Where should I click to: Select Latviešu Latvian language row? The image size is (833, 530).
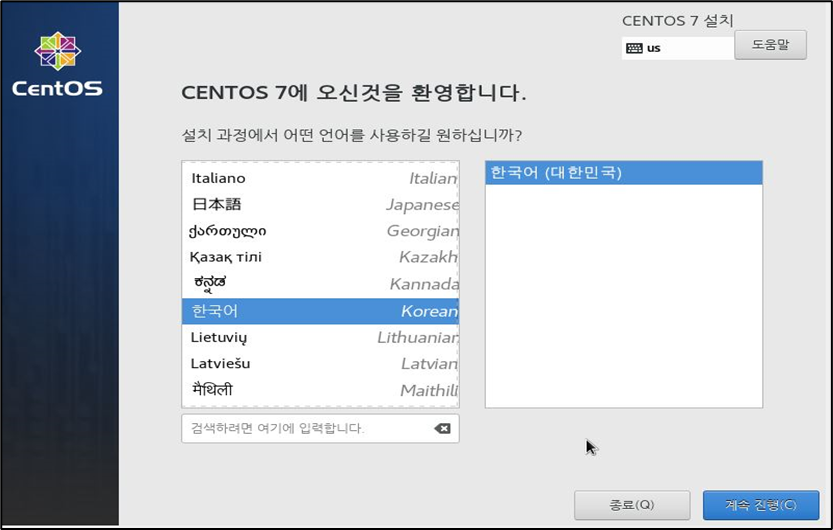(320, 364)
